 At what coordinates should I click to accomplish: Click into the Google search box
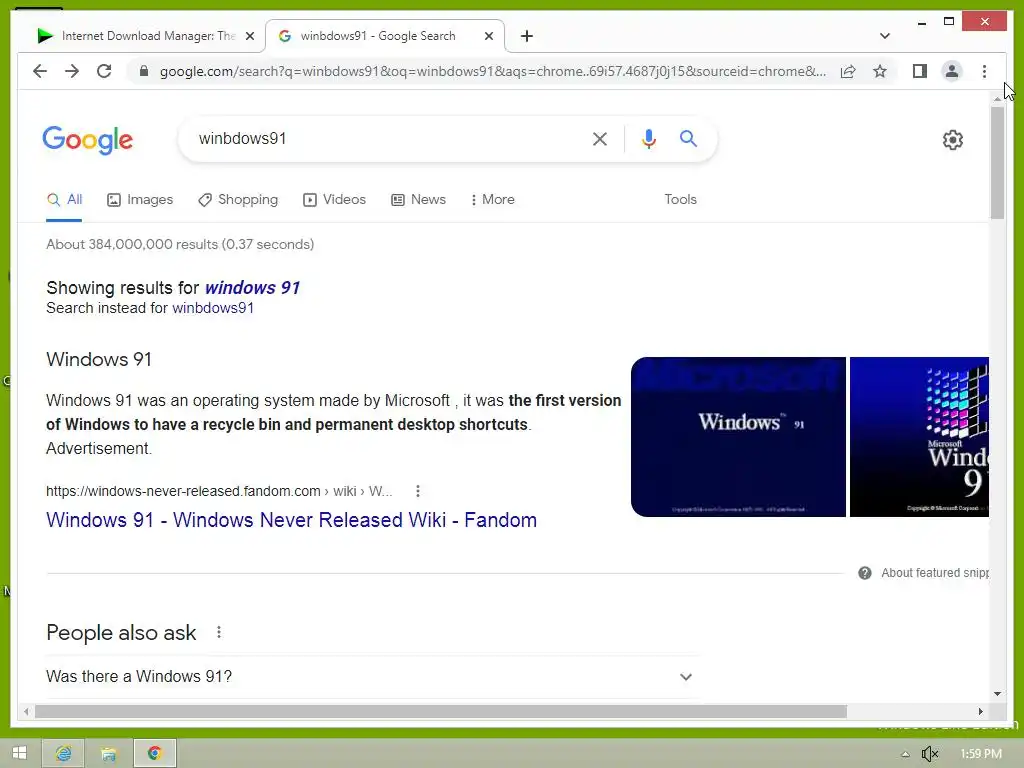click(385, 138)
